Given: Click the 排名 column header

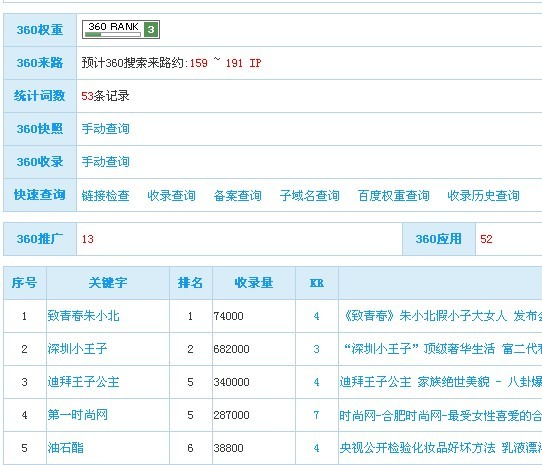Looking at the screenshot, I should 190,283.
